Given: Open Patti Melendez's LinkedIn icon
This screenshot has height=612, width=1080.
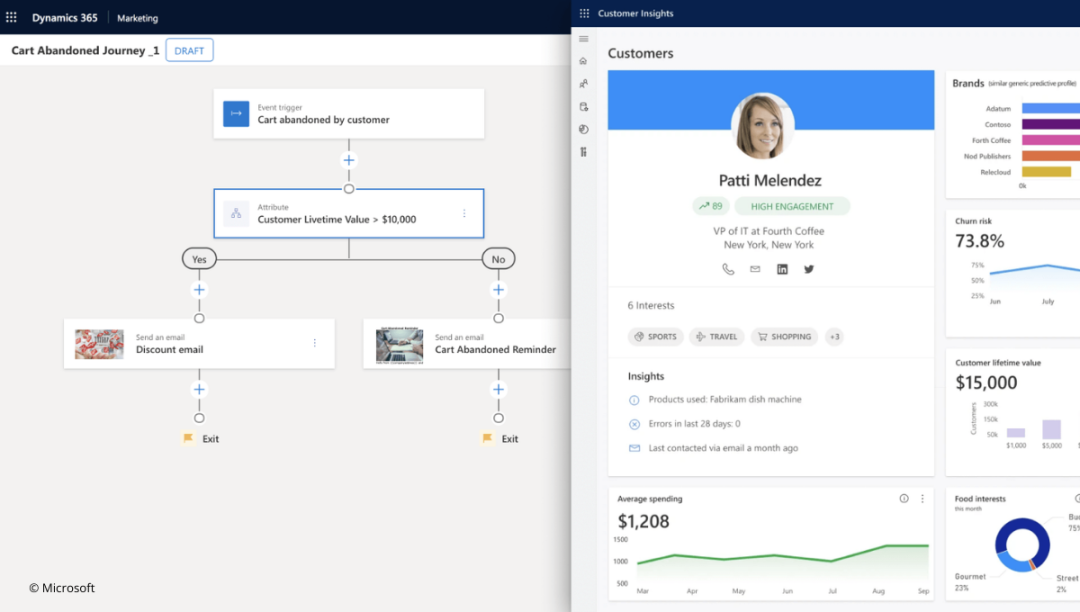Looking at the screenshot, I should (x=782, y=269).
